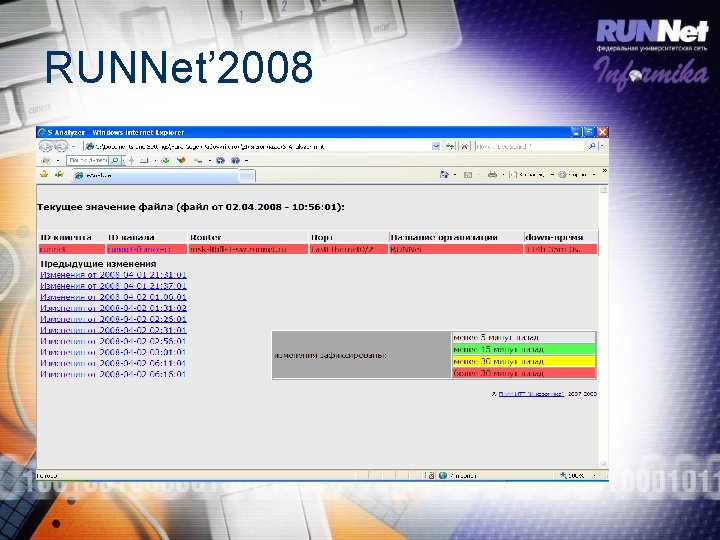
Task: Click yellow legend 'менее 30 минут назад'
Action: (x=523, y=361)
